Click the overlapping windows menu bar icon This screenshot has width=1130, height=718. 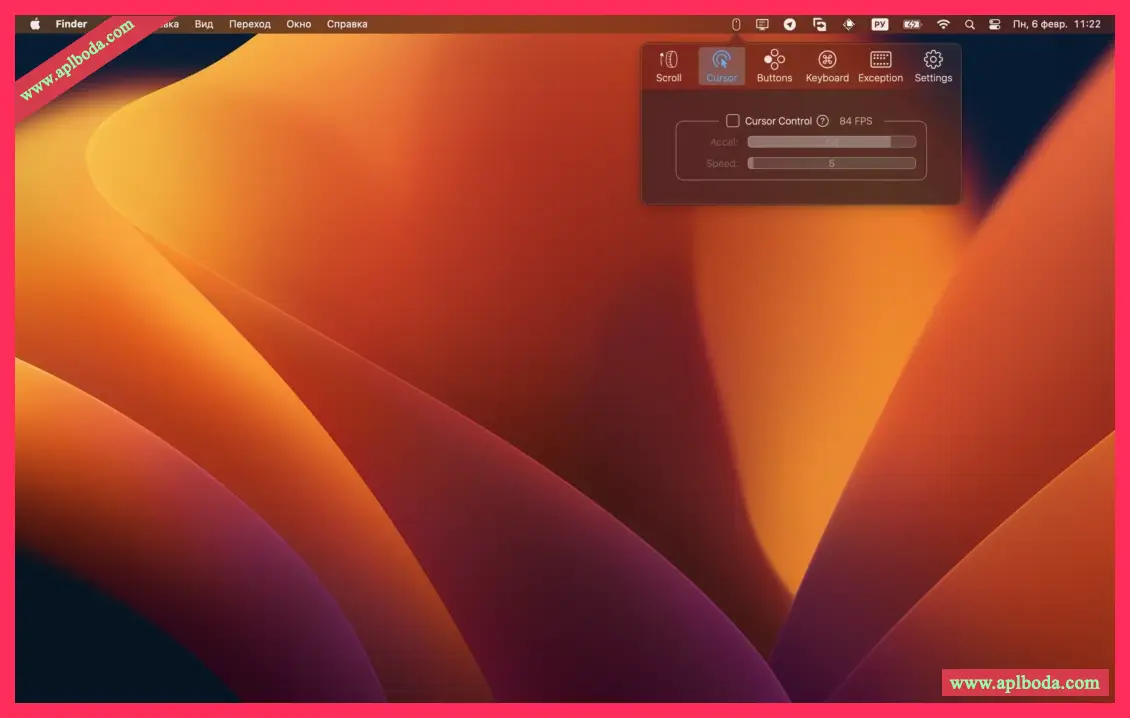pyautogui.click(x=819, y=24)
